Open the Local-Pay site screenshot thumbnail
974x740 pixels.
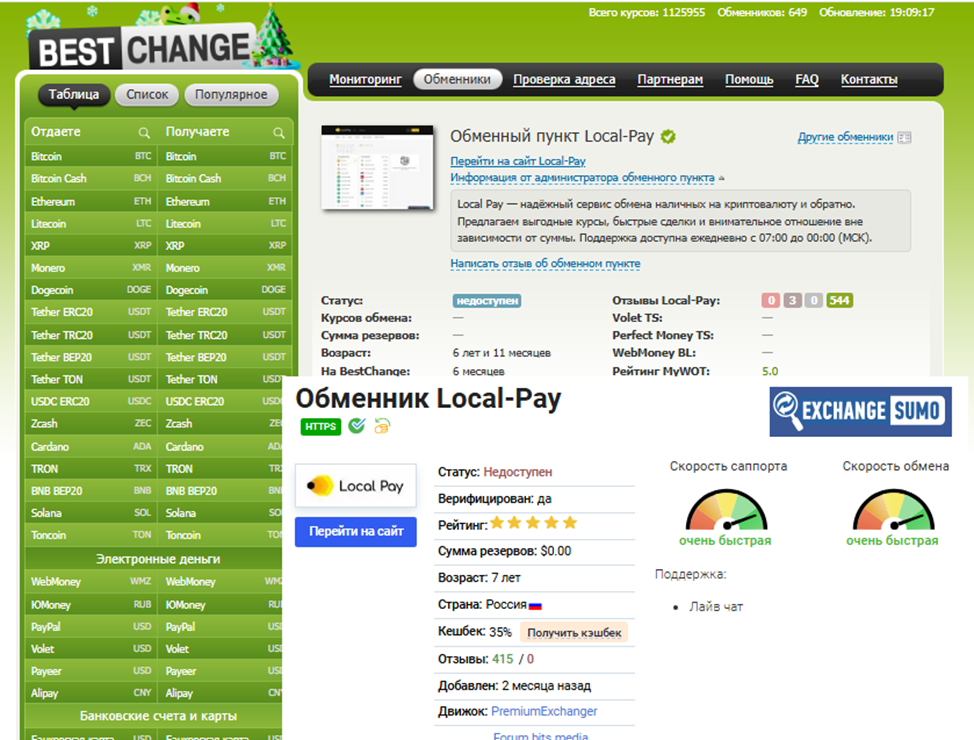377,167
